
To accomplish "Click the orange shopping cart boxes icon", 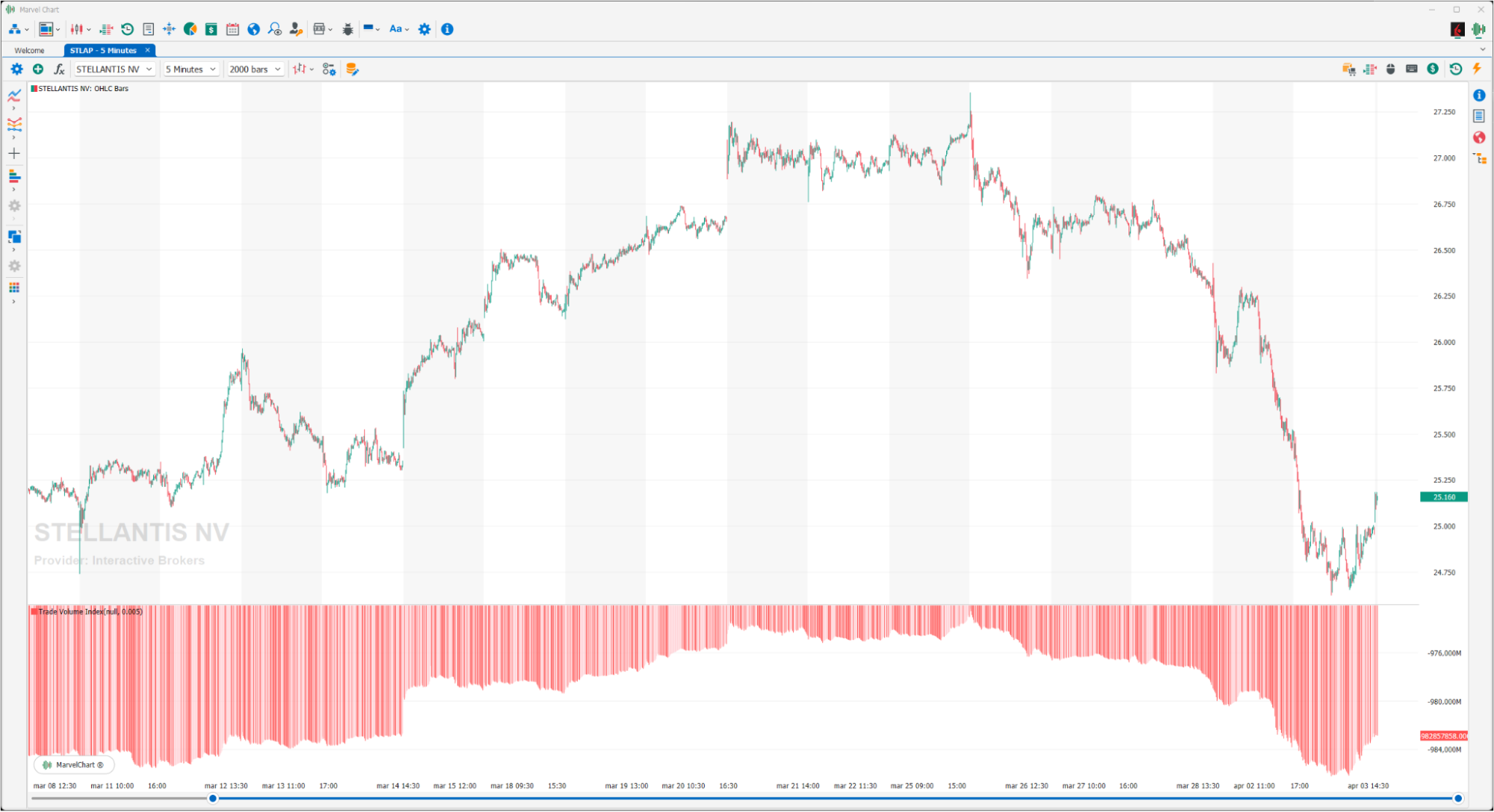I will tap(1348, 69).
